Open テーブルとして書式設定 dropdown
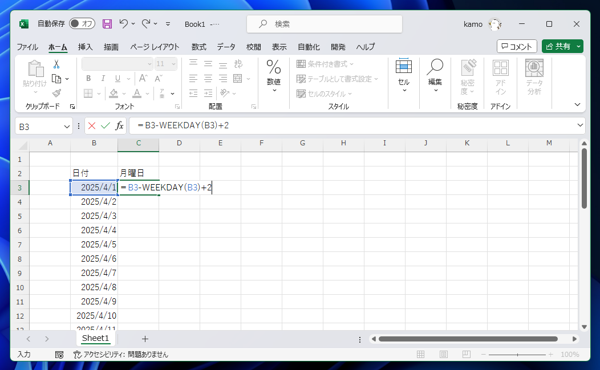 pos(337,79)
